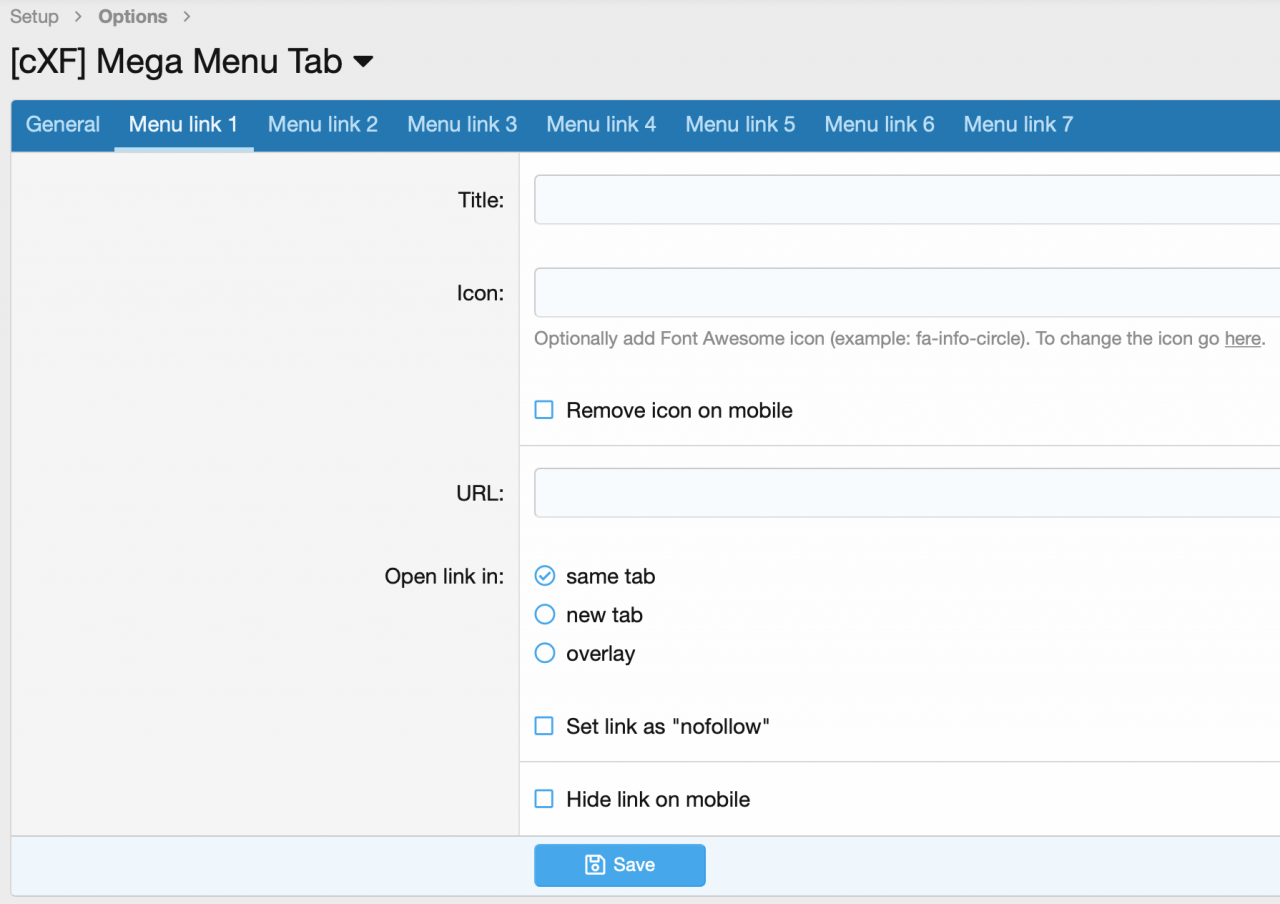
Task: Click the floppy disk icon on Save
Action: point(595,865)
